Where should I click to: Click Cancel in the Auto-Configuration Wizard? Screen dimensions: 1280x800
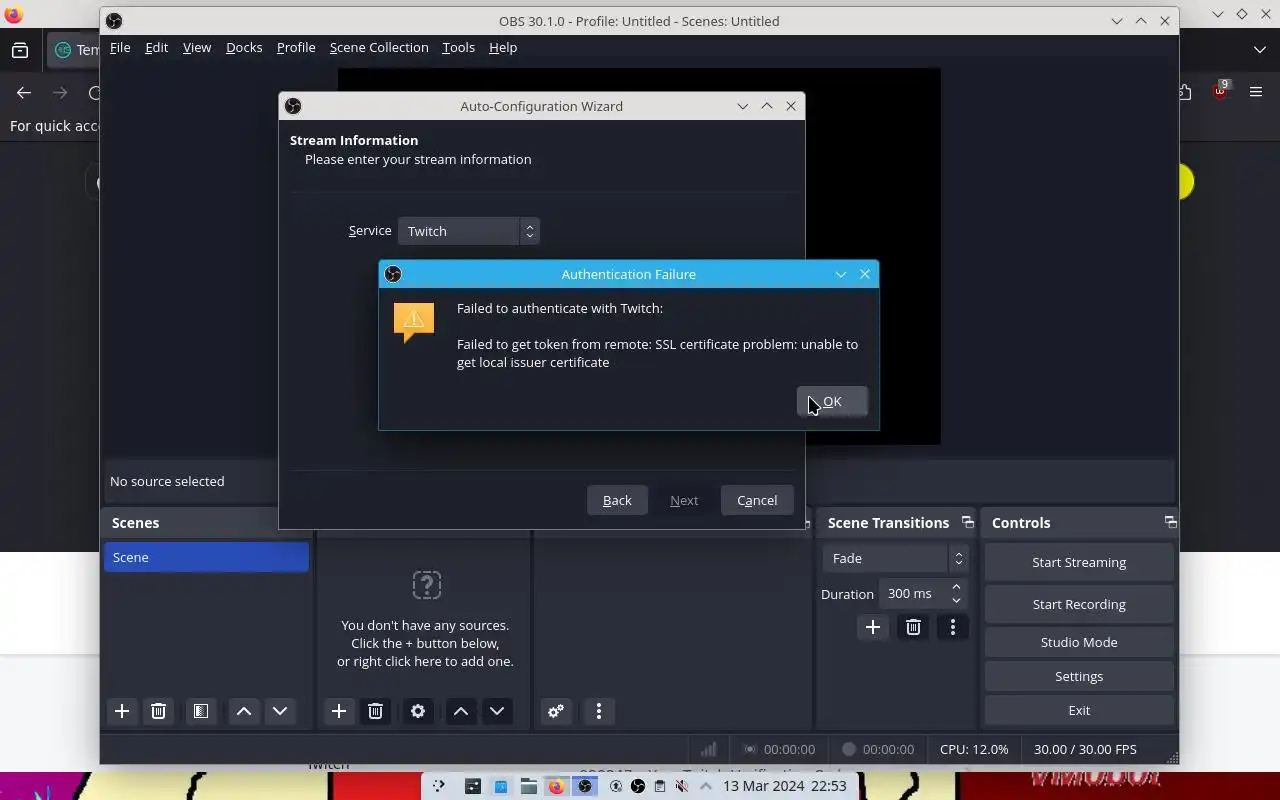(757, 500)
